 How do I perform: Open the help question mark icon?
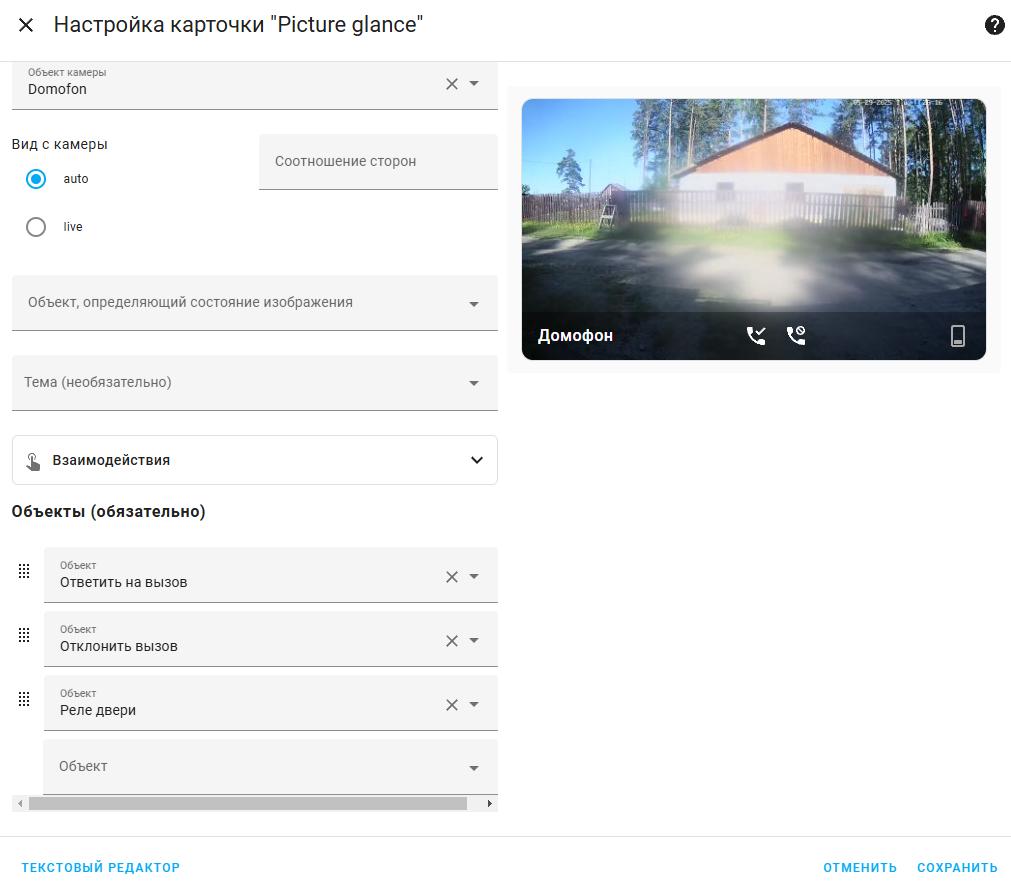[x=994, y=25]
